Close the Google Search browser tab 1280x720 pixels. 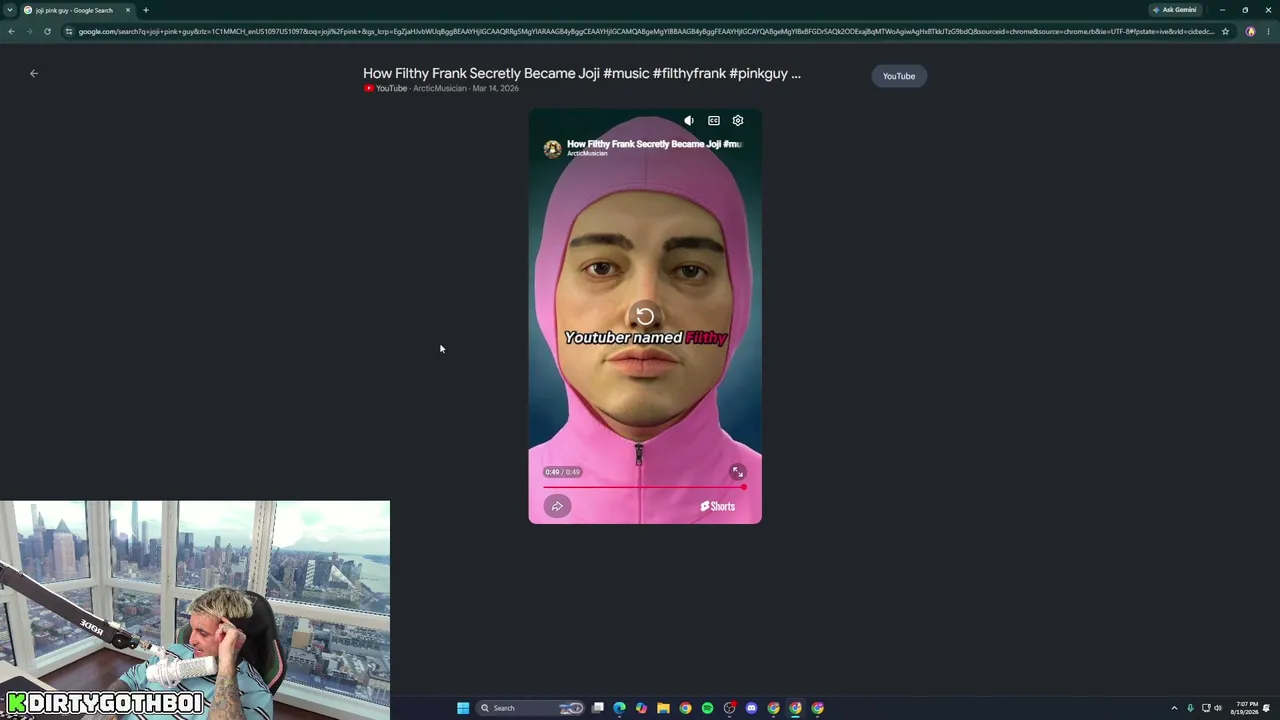[128, 10]
